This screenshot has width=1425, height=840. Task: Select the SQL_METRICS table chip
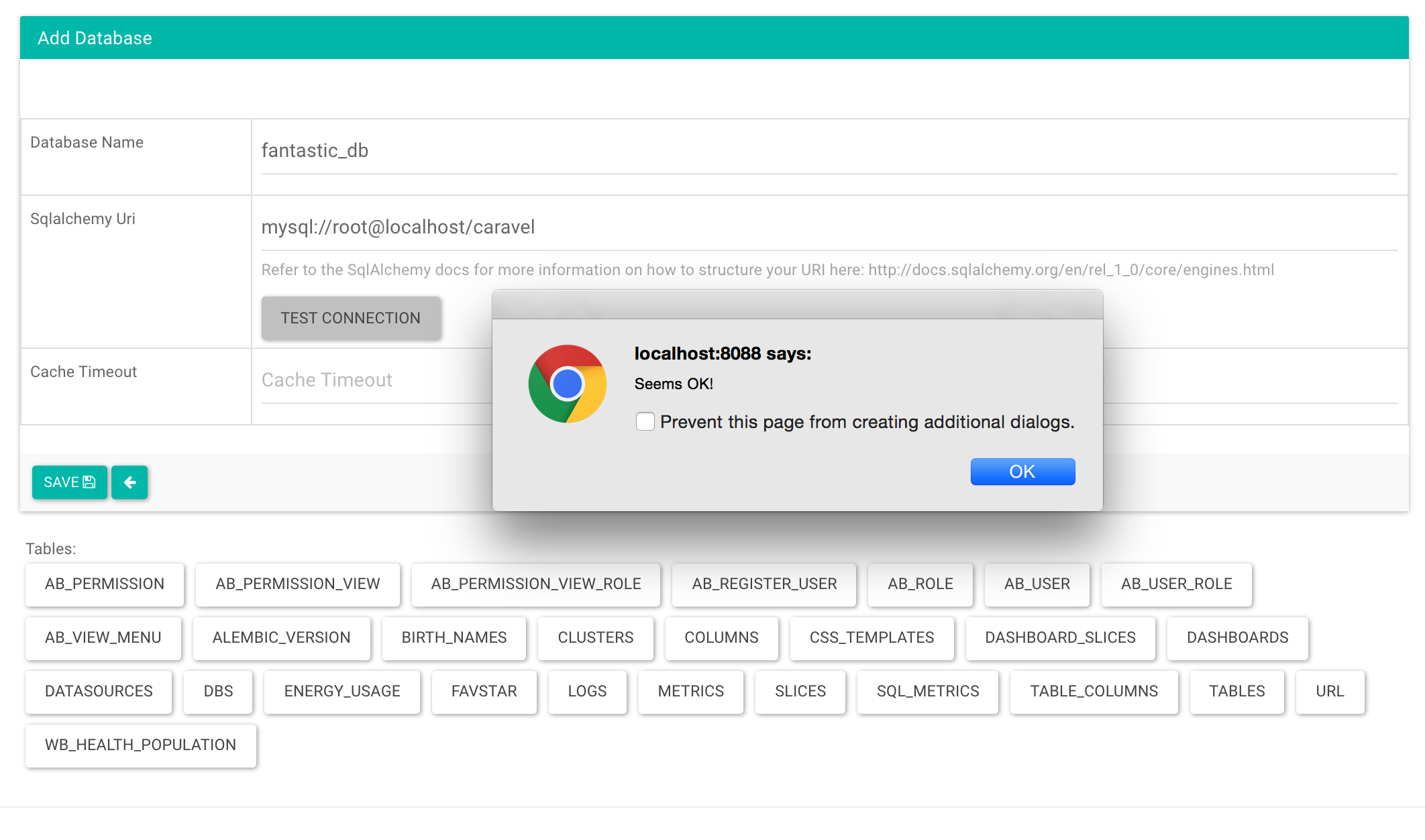click(928, 692)
